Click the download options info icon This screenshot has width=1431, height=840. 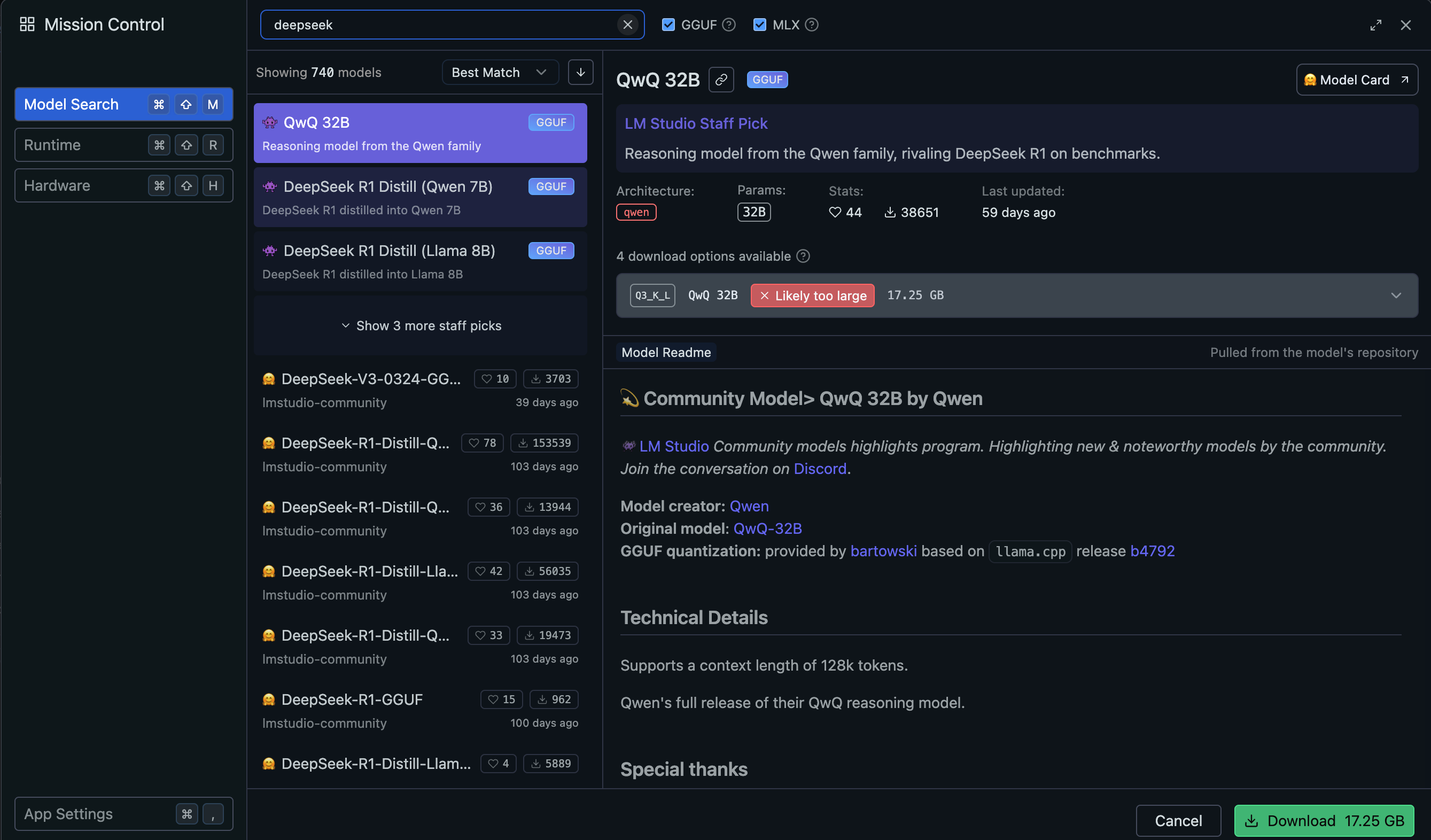pyautogui.click(x=803, y=256)
